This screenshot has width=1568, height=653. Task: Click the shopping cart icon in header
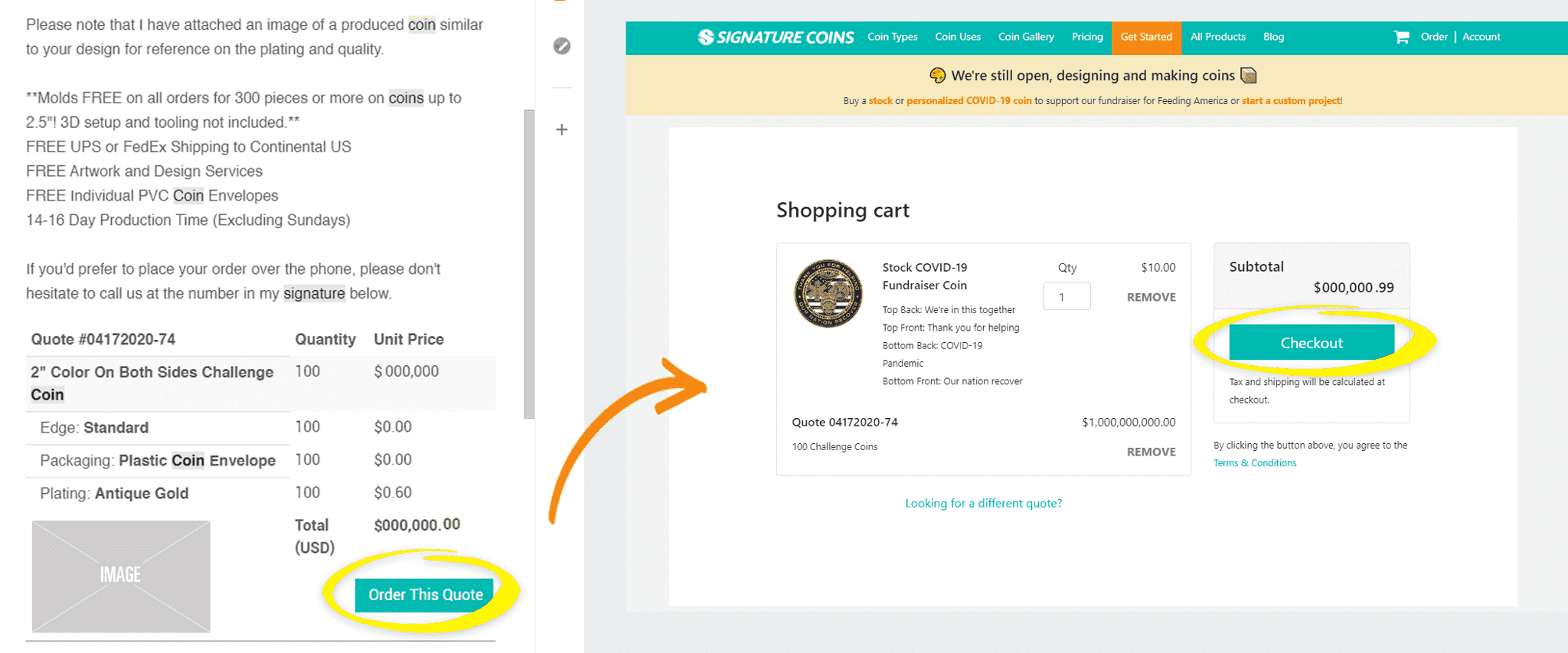click(1401, 37)
